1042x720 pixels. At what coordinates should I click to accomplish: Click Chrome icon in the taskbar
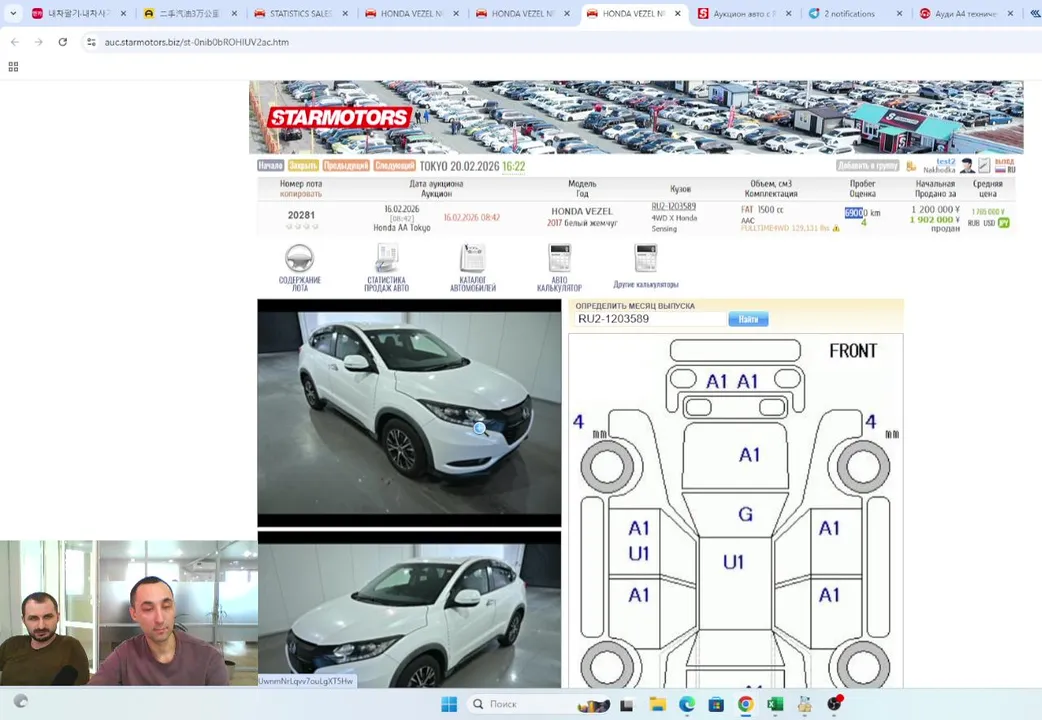746,704
